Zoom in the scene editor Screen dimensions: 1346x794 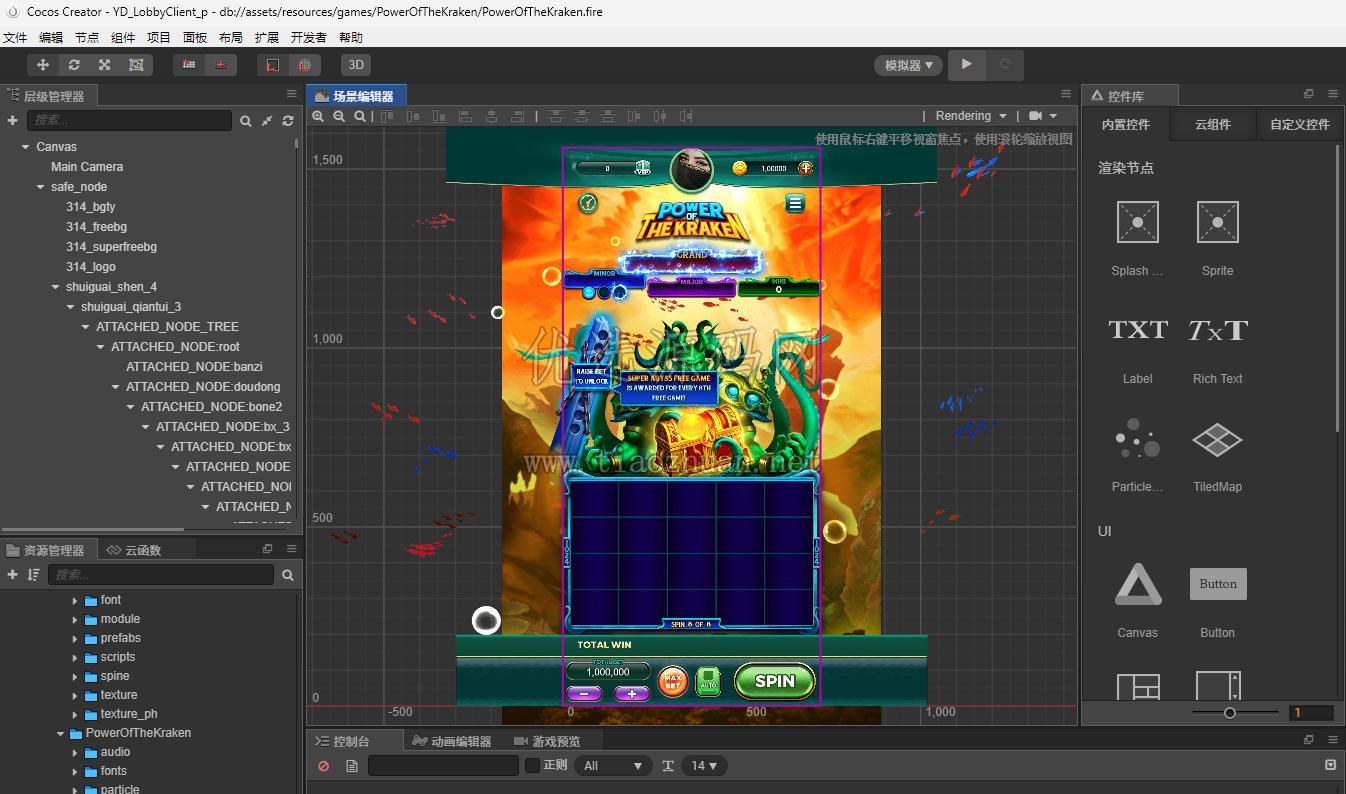click(x=318, y=116)
